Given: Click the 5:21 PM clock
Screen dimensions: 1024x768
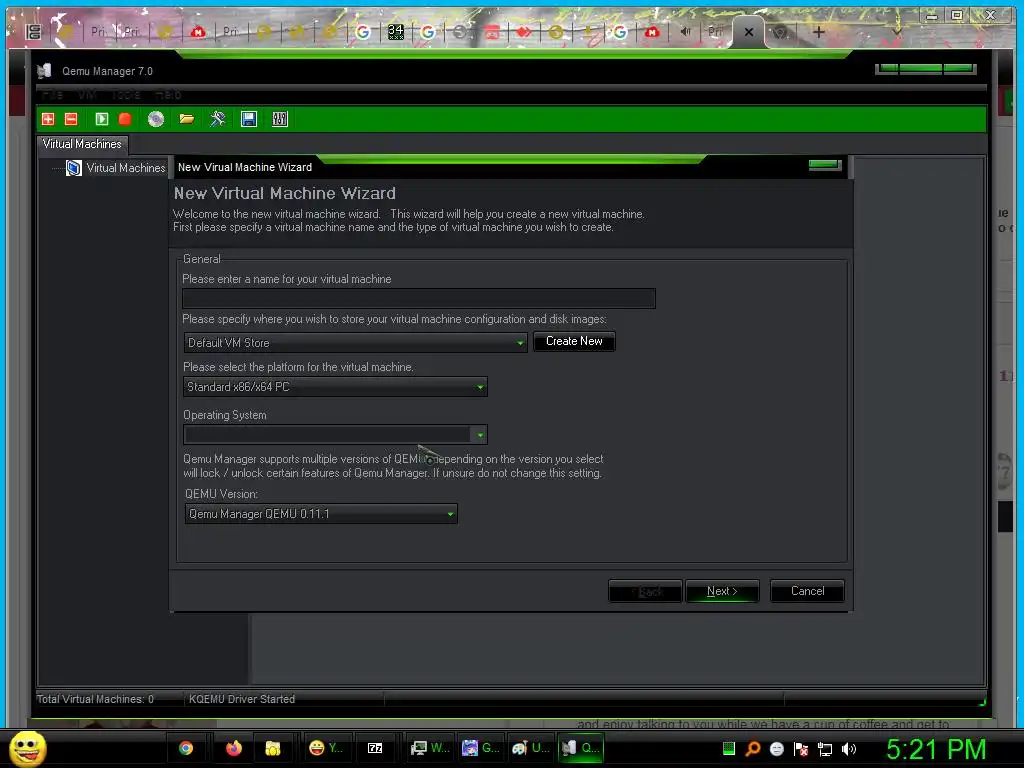Looking at the screenshot, I should pyautogui.click(x=936, y=750).
